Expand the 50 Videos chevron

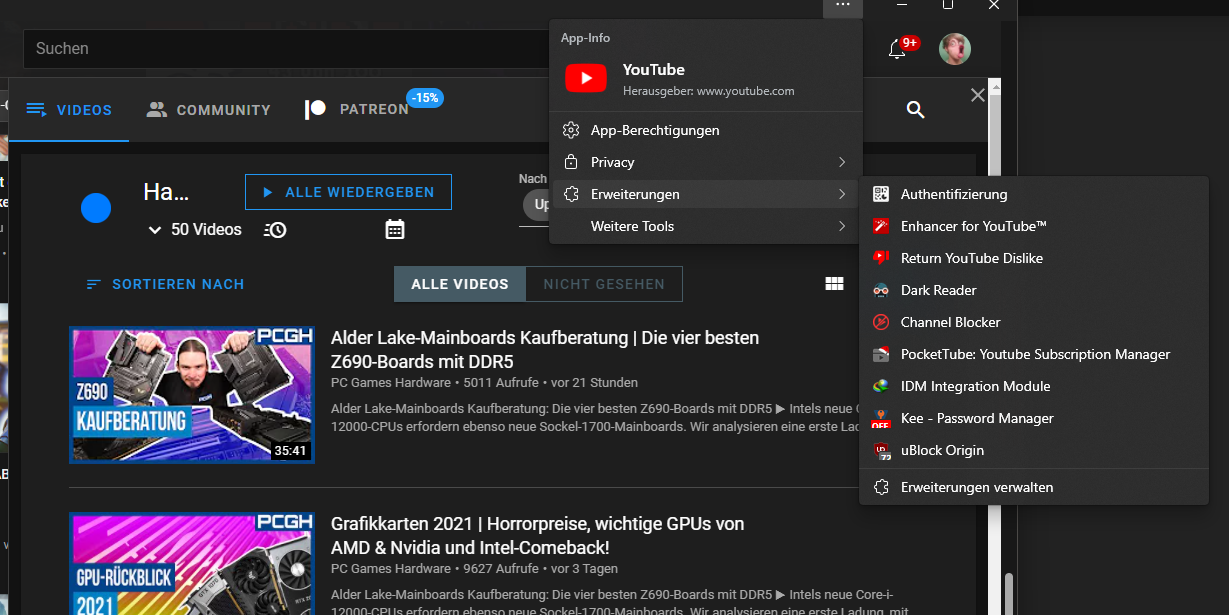coord(155,230)
